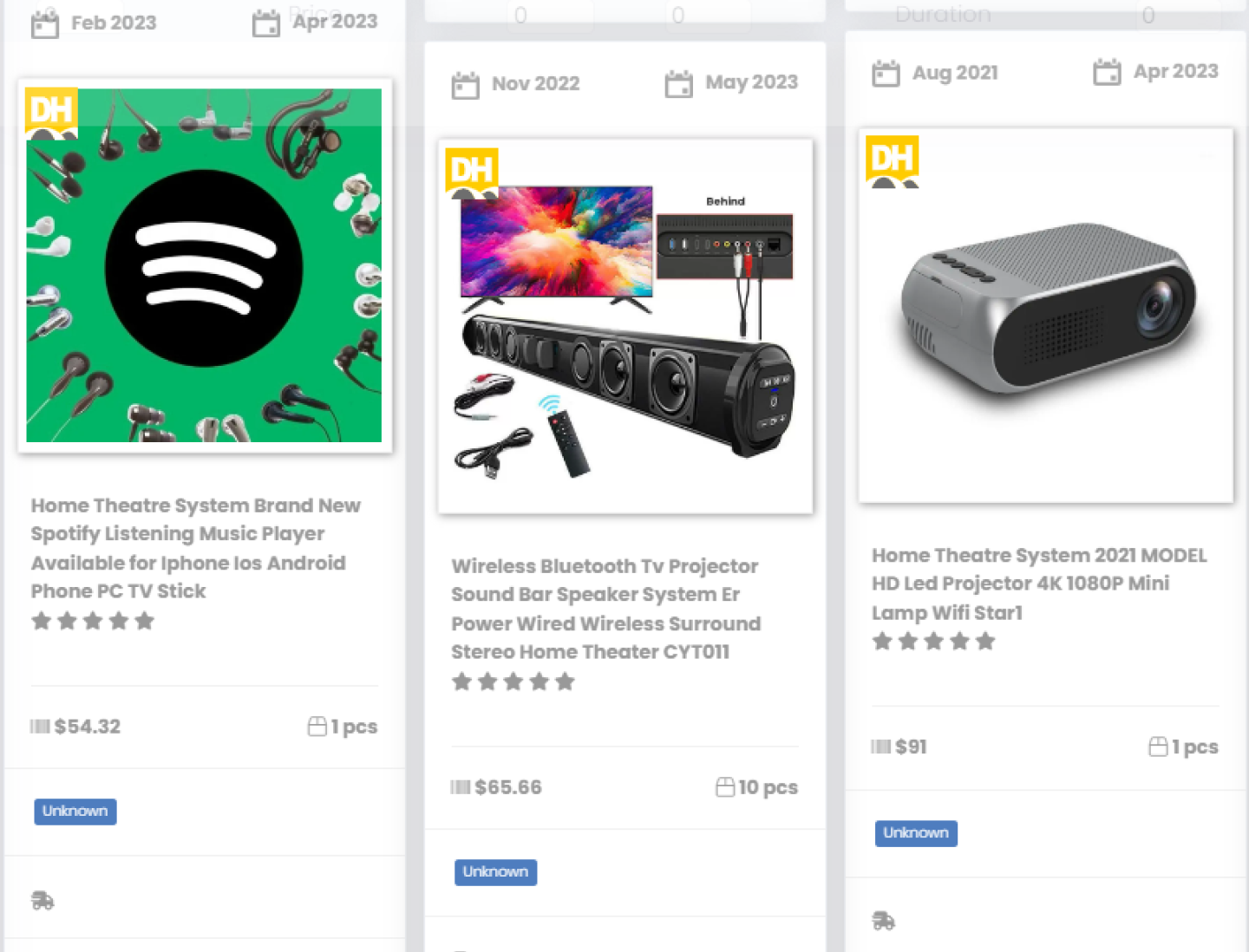
Task: Click the DH badge on the projector image
Action: click(x=892, y=160)
